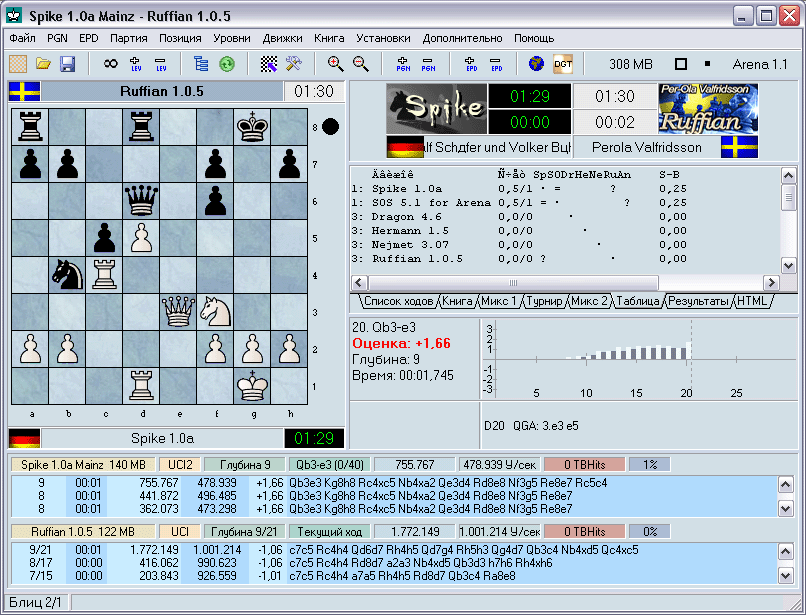The height and width of the screenshot is (615, 806).
Task: Start infinite analysis with the infinity icon
Action: [x=111, y=64]
